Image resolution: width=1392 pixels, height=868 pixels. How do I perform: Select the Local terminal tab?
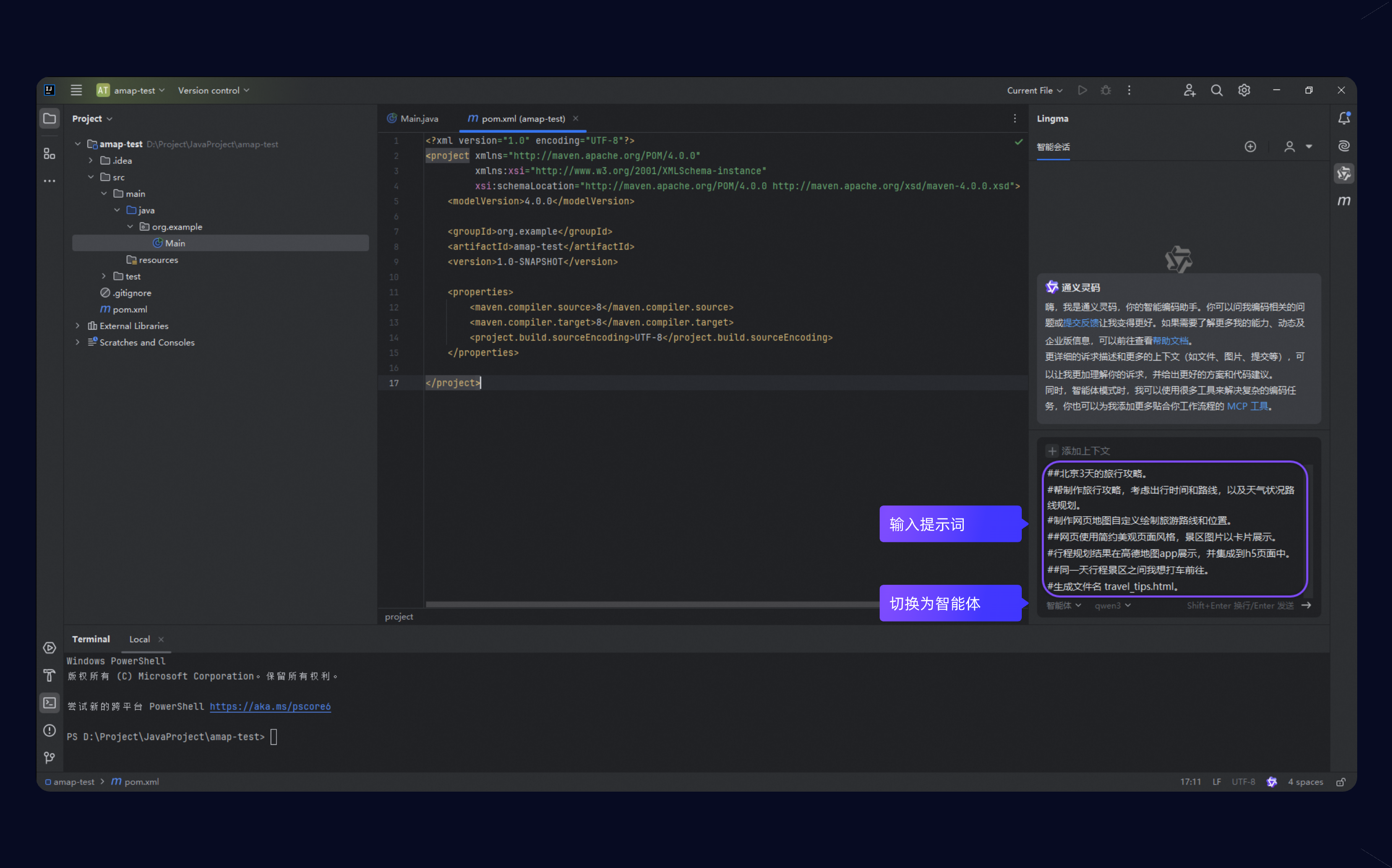140,639
